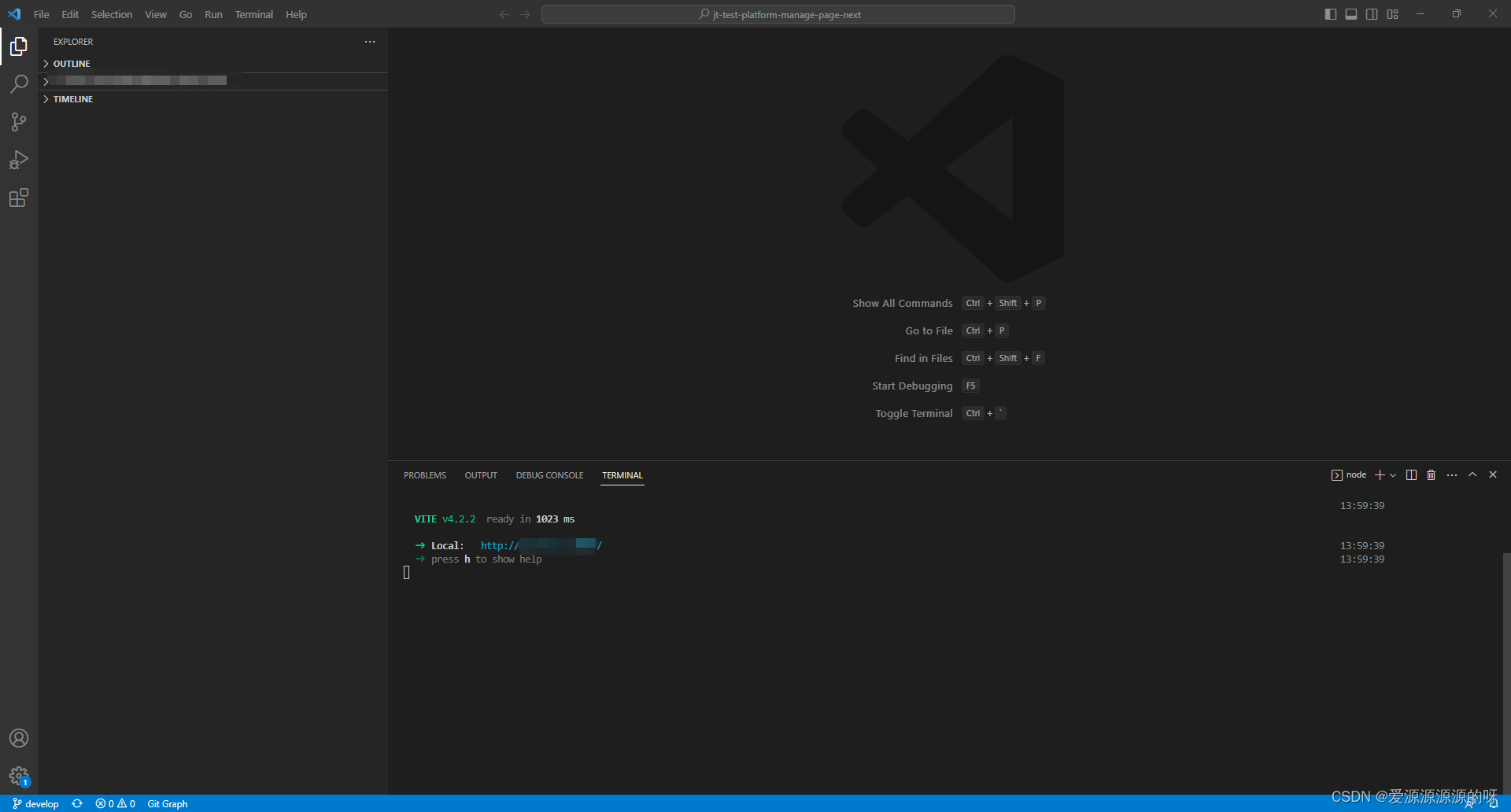
Task: Click the Synchronize Changes icon
Action: pyautogui.click(x=77, y=803)
